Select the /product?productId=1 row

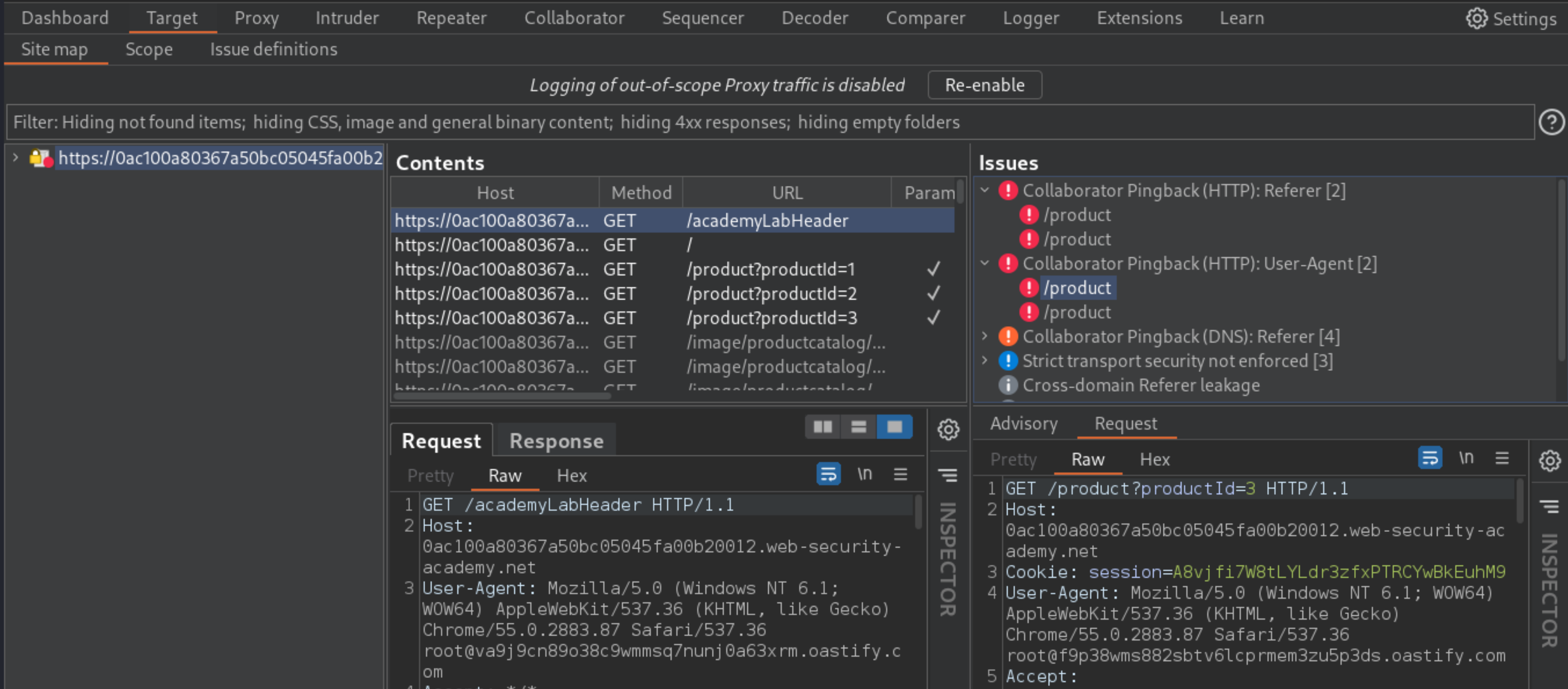point(673,269)
